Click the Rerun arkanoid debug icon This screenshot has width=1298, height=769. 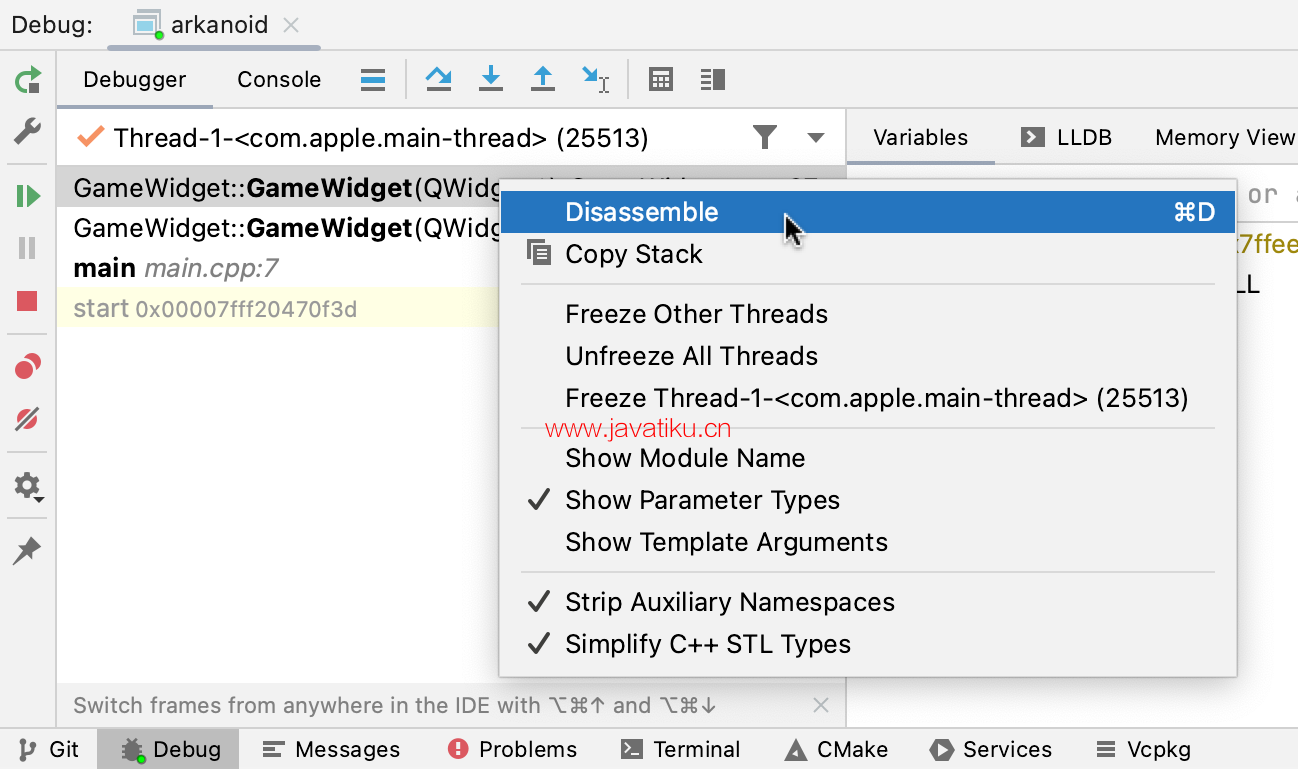[28, 80]
